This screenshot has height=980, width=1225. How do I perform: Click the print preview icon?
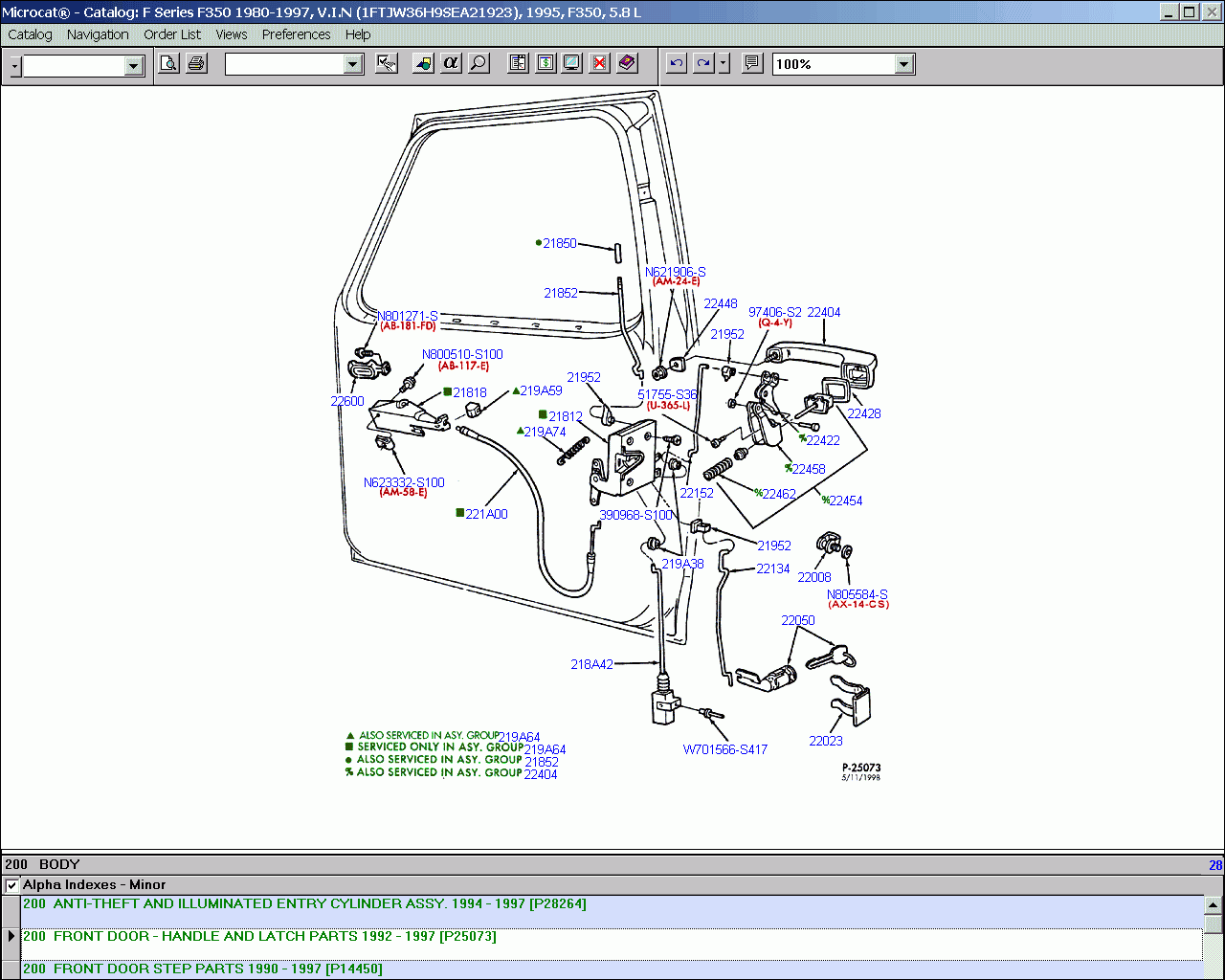tap(168, 64)
